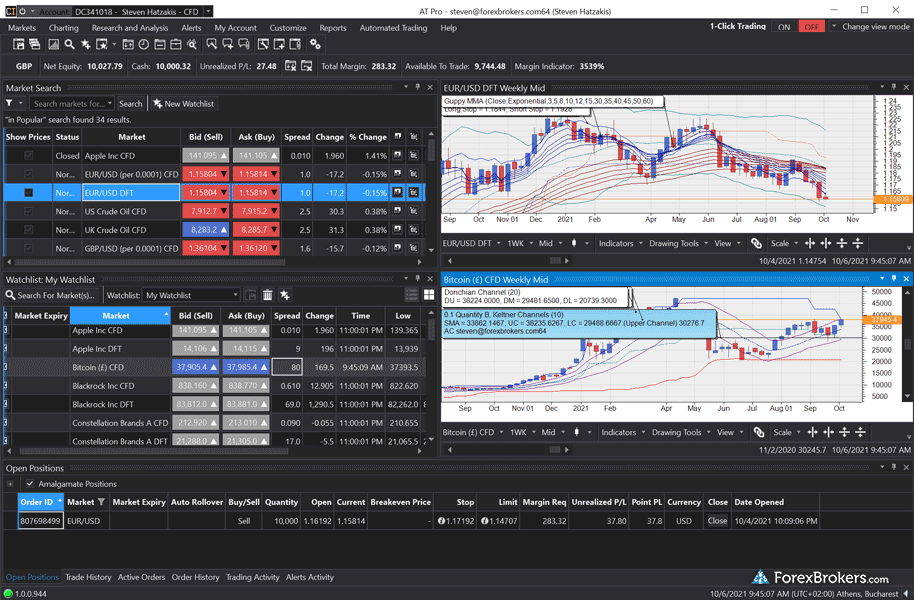Pin the Market Search panel
The image size is (914, 600).
point(418,87)
